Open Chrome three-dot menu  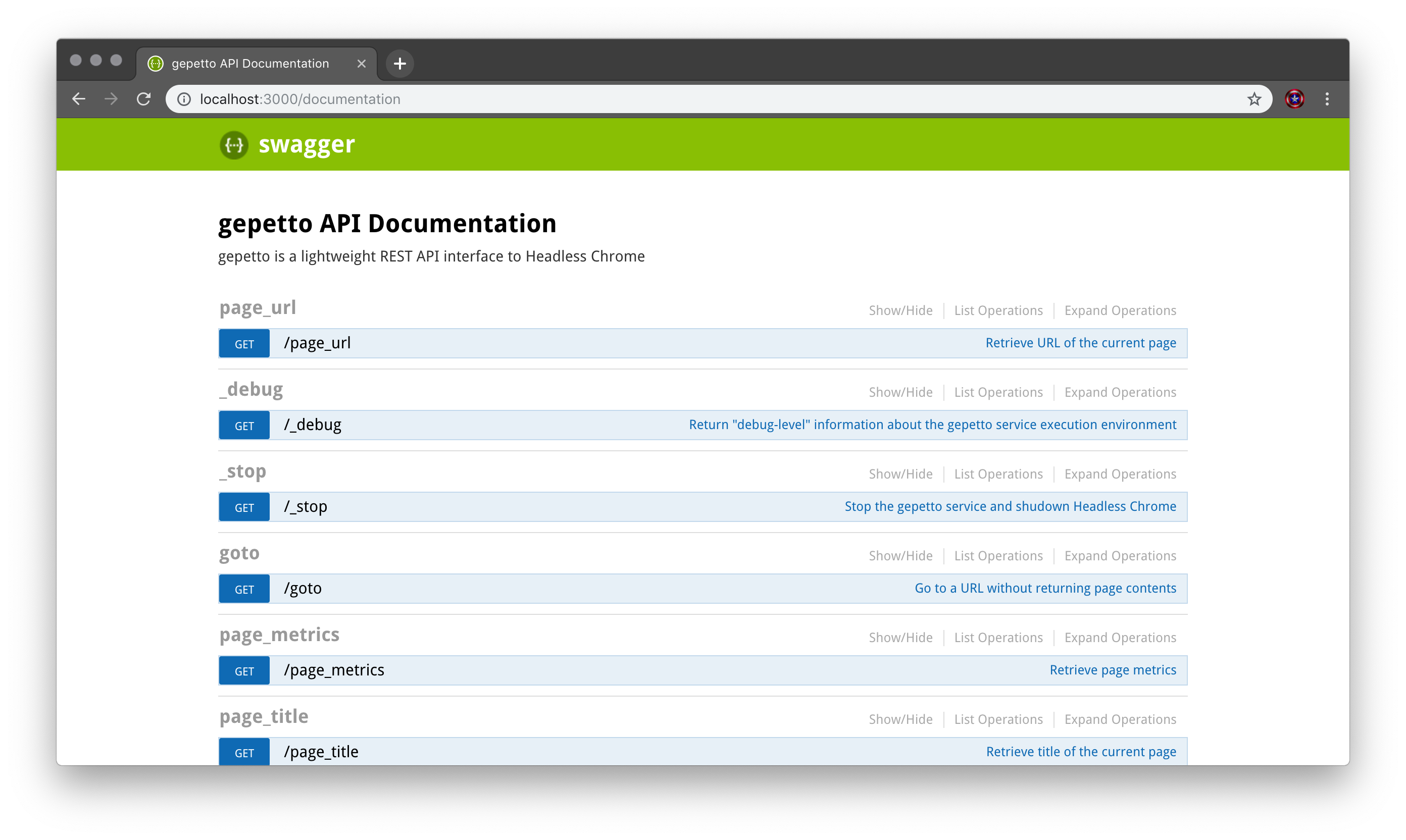(x=1327, y=99)
